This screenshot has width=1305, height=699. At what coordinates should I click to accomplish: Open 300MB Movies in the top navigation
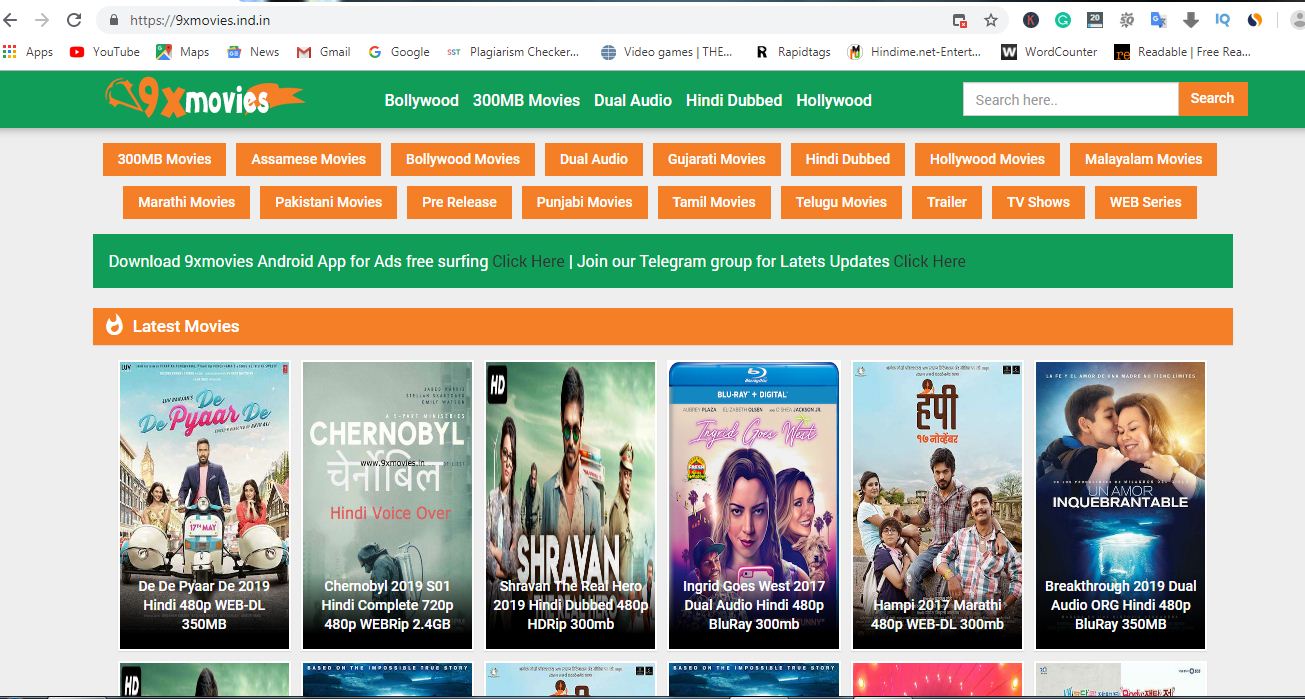tap(526, 100)
